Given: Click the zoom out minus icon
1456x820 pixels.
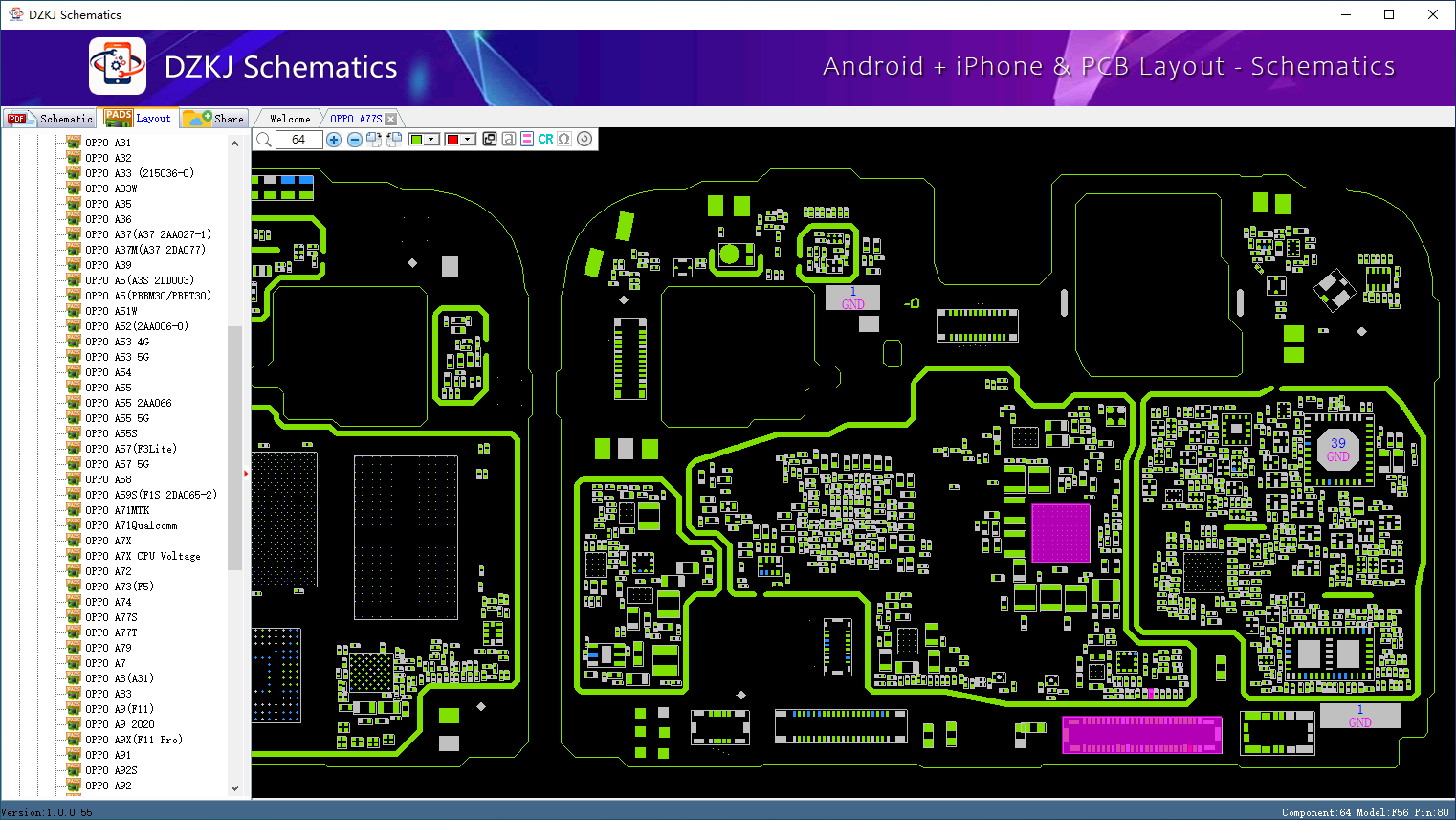Looking at the screenshot, I should tap(355, 140).
